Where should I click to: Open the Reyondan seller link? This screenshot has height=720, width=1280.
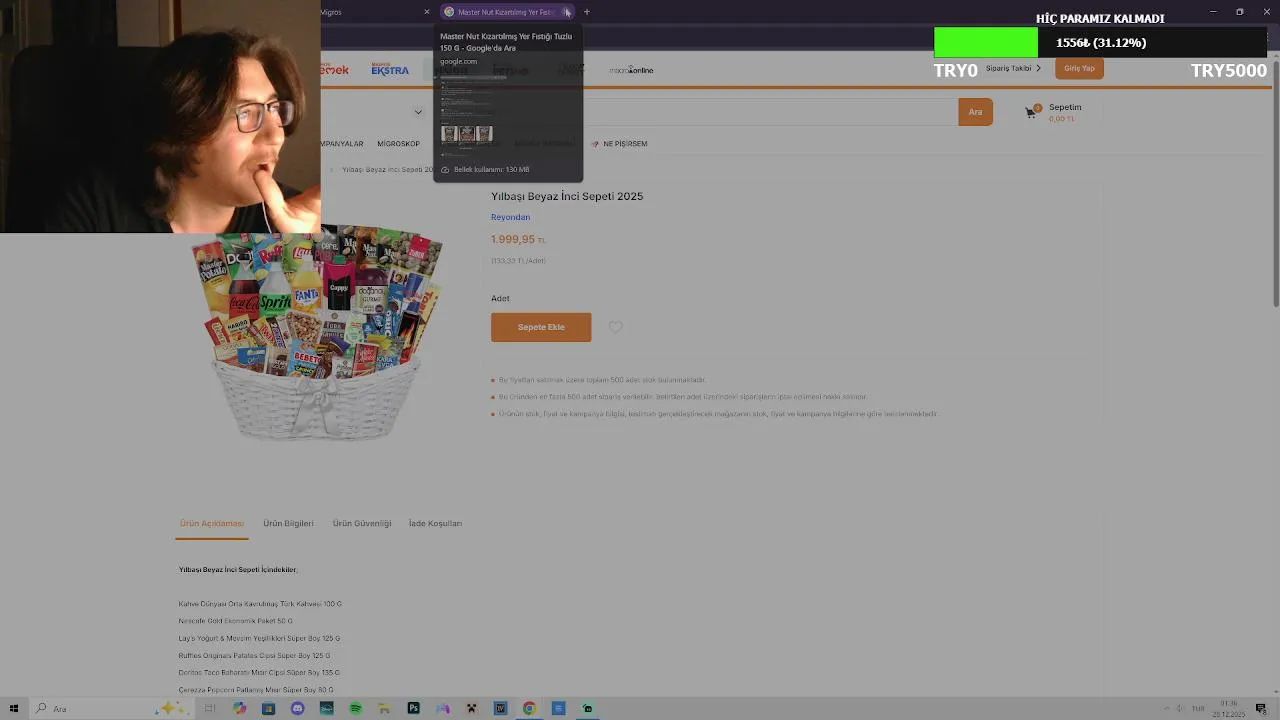point(510,217)
